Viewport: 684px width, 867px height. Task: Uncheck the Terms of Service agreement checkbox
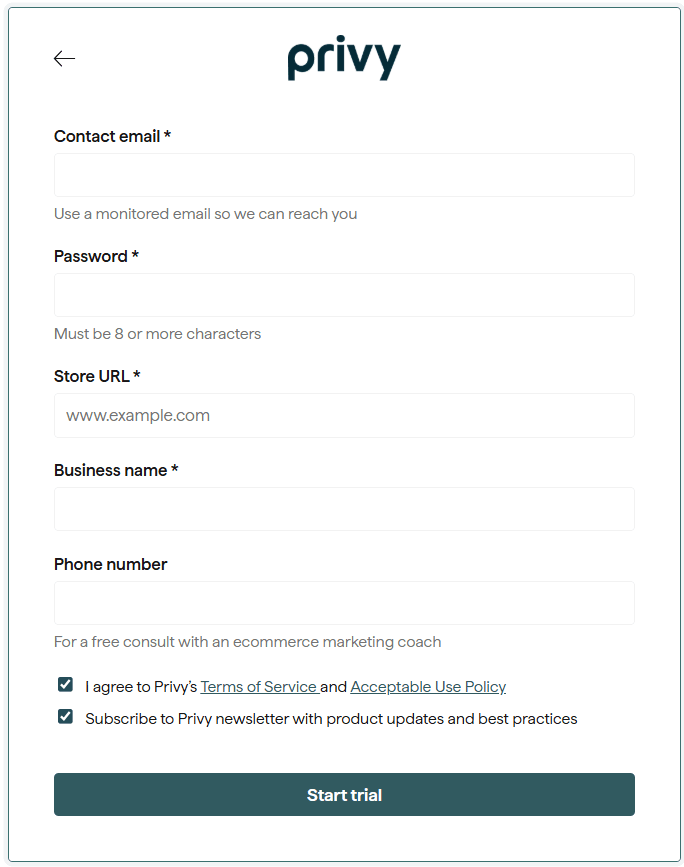coord(65,685)
